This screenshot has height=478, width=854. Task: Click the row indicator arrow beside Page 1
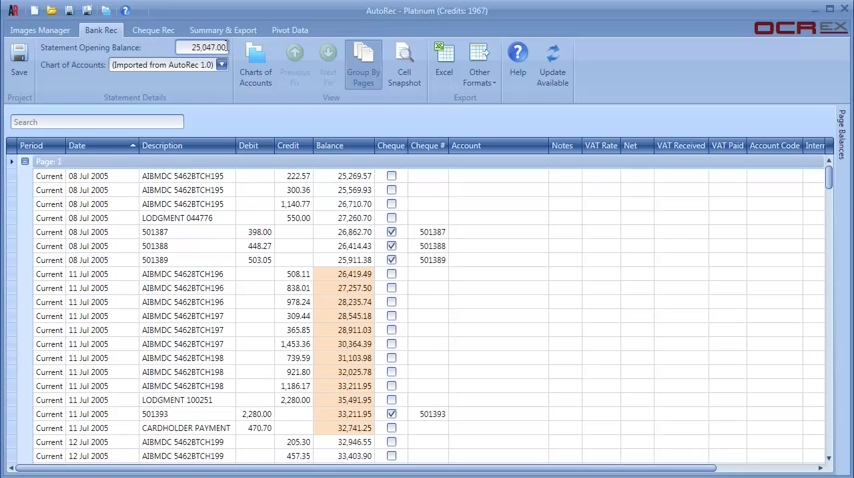tap(11, 162)
